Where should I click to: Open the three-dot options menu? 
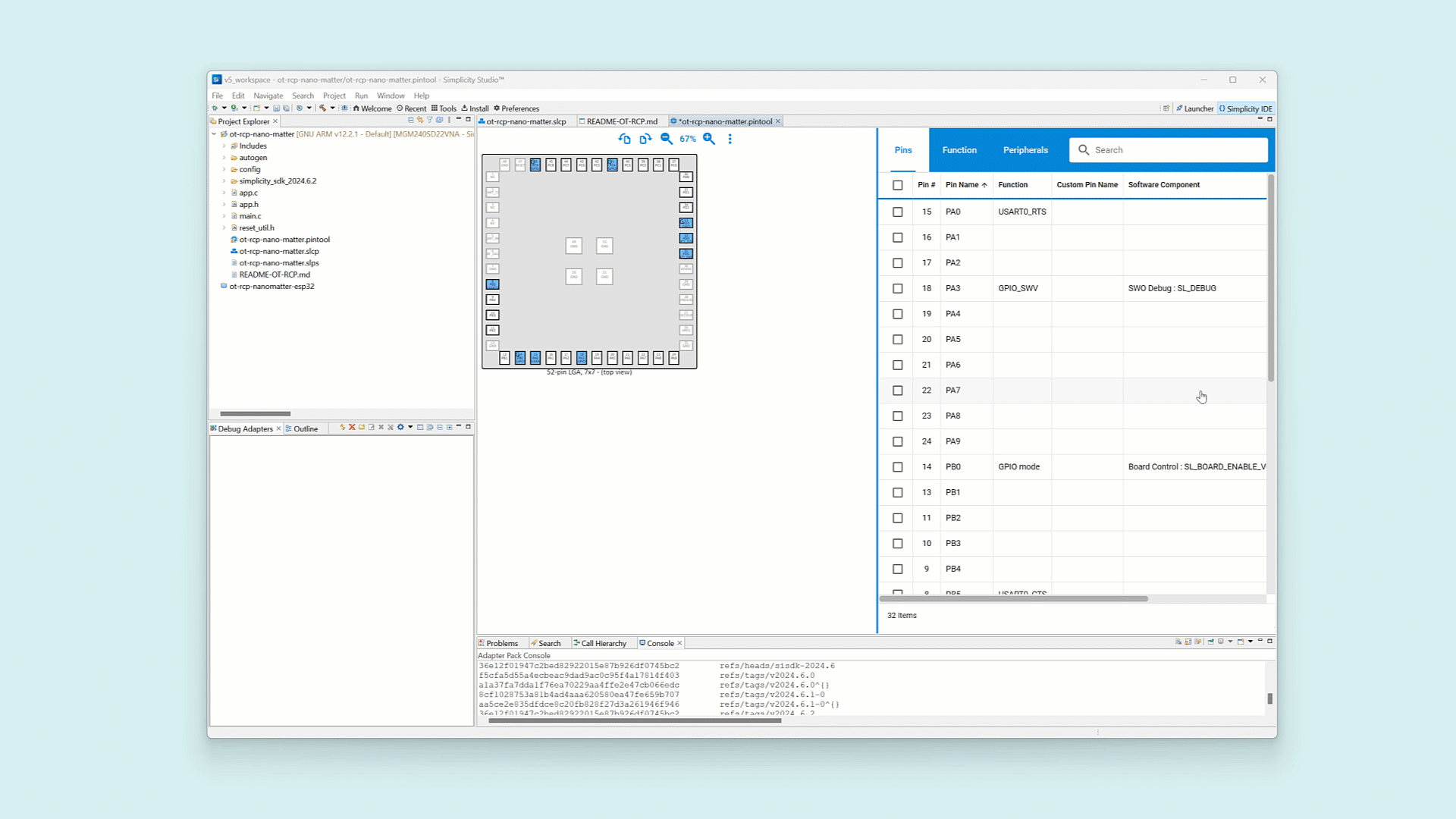coord(730,139)
